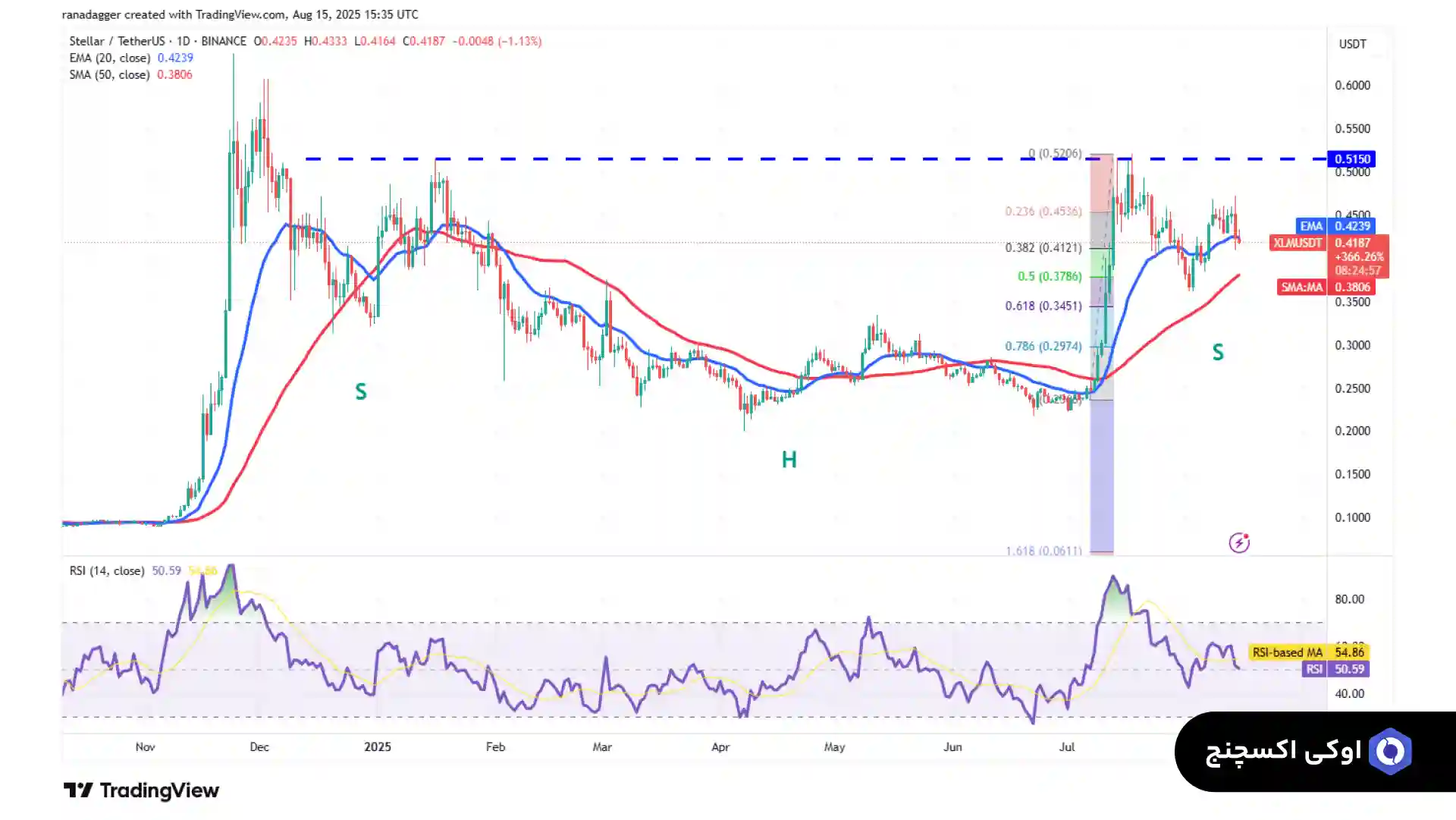Select the RSI (14, close) legend
The height and width of the screenshot is (820, 1456).
click(x=106, y=571)
